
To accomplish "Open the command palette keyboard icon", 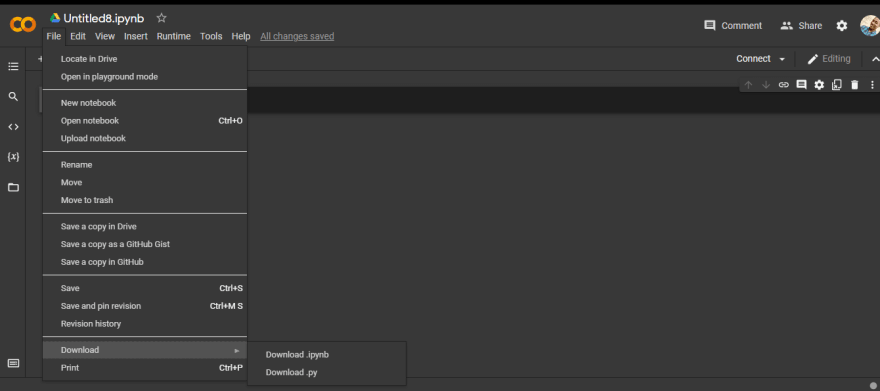I will click(13, 364).
